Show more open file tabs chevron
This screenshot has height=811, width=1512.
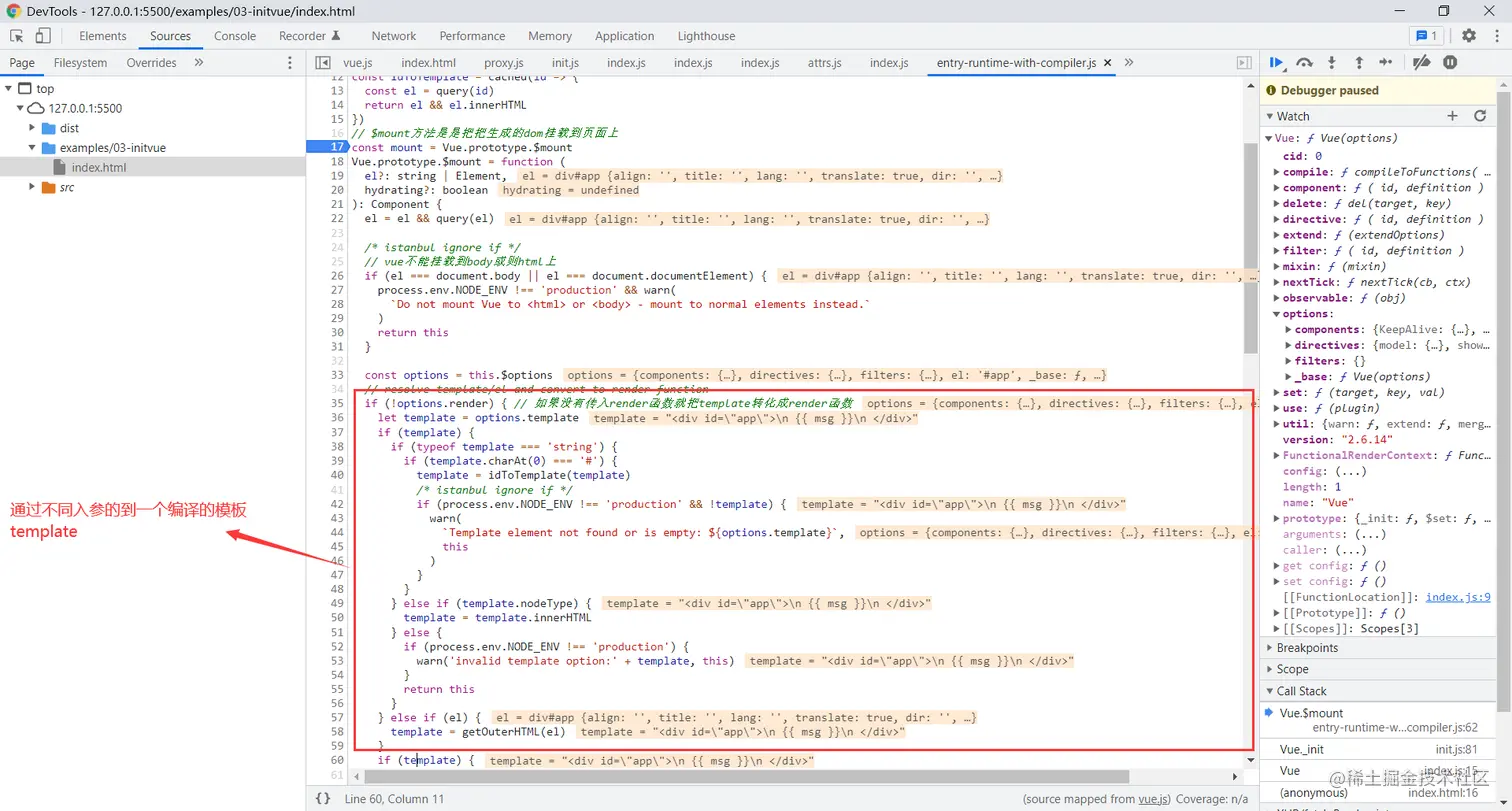pyautogui.click(x=1129, y=62)
